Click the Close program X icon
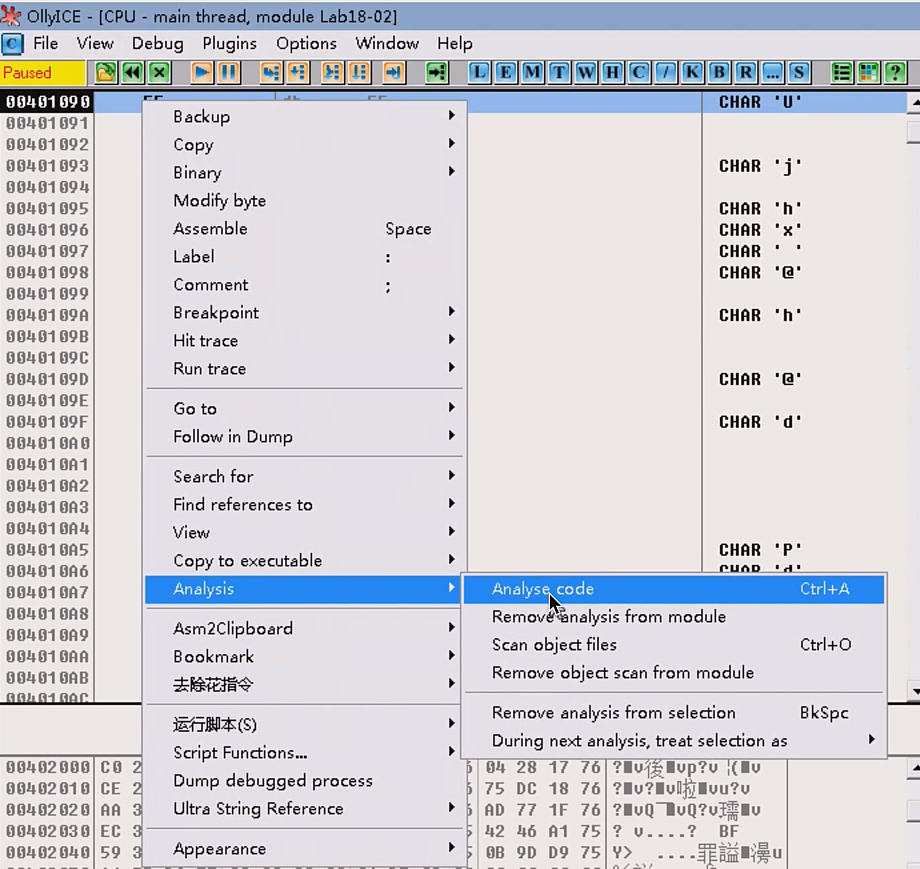Image resolution: width=920 pixels, height=869 pixels. (x=160, y=73)
